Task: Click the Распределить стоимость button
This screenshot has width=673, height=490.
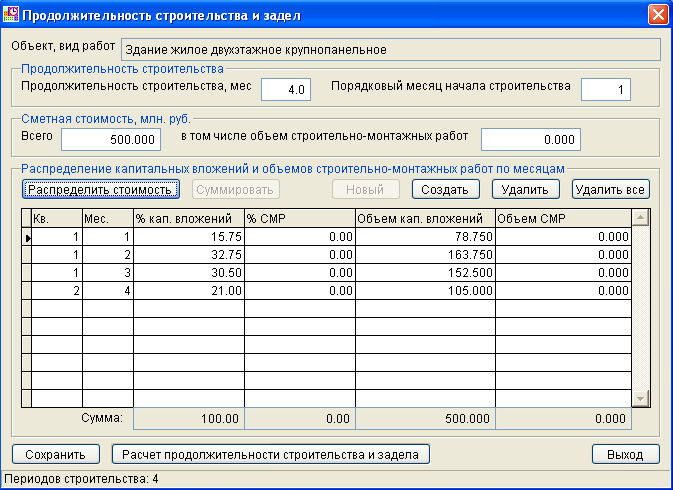Action: pyautogui.click(x=100, y=189)
